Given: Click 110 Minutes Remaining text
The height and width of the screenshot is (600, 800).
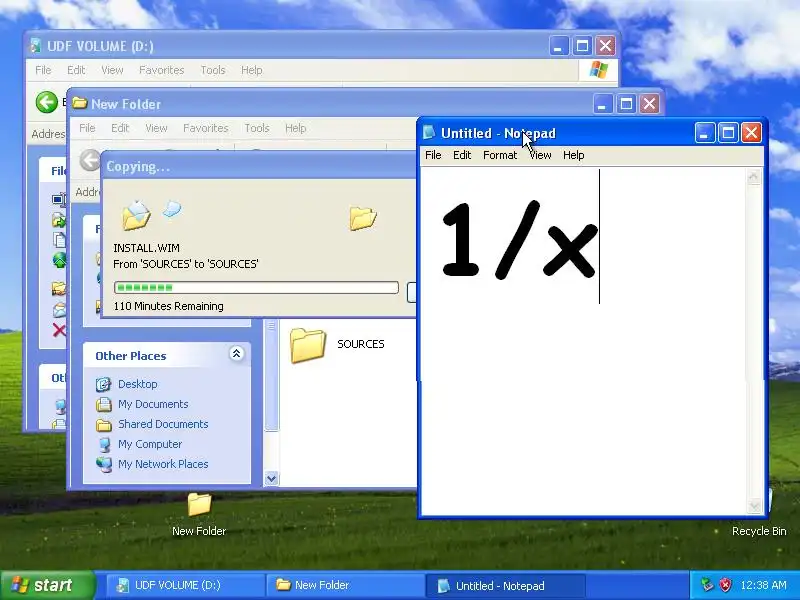Looking at the screenshot, I should (x=168, y=306).
